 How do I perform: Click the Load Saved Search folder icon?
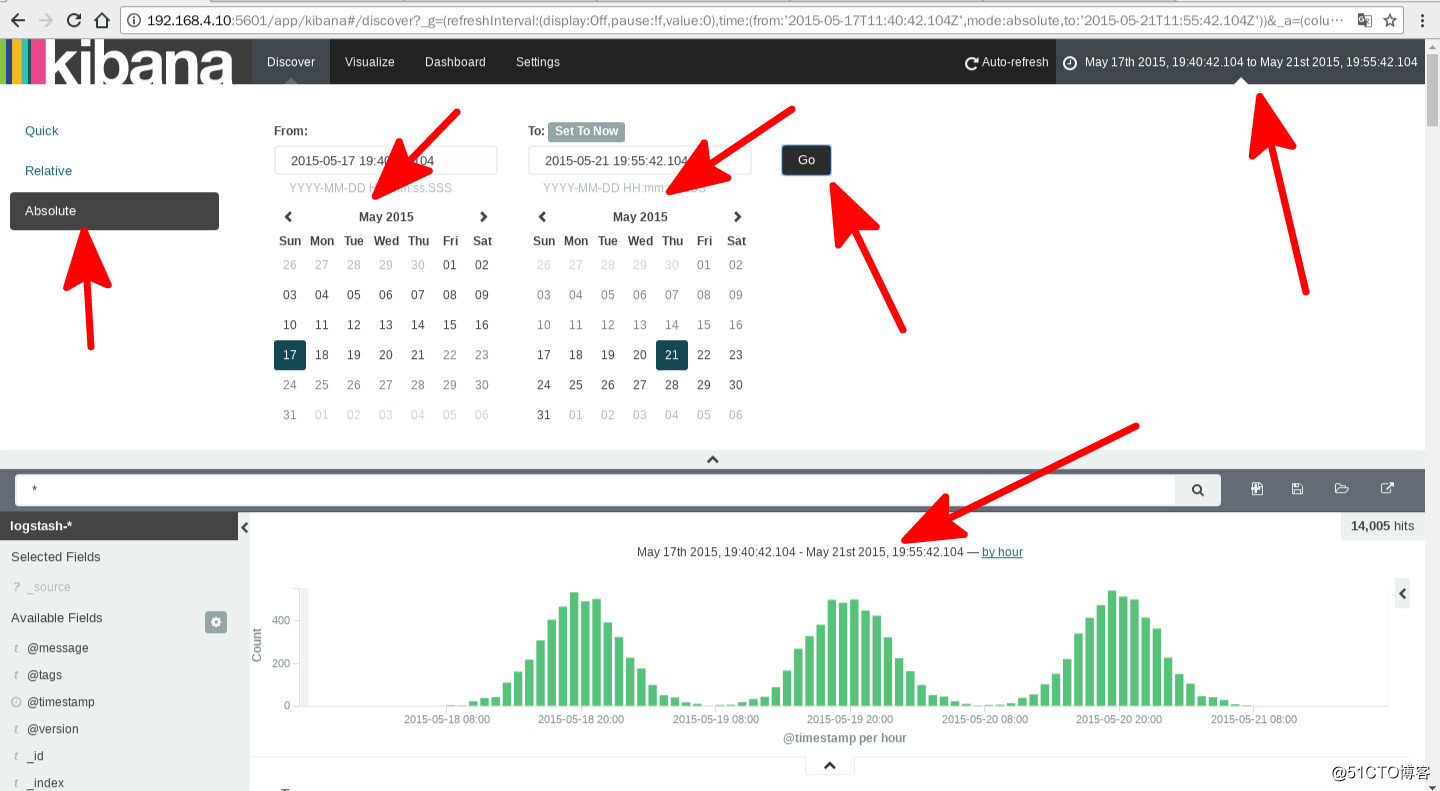[x=1342, y=488]
